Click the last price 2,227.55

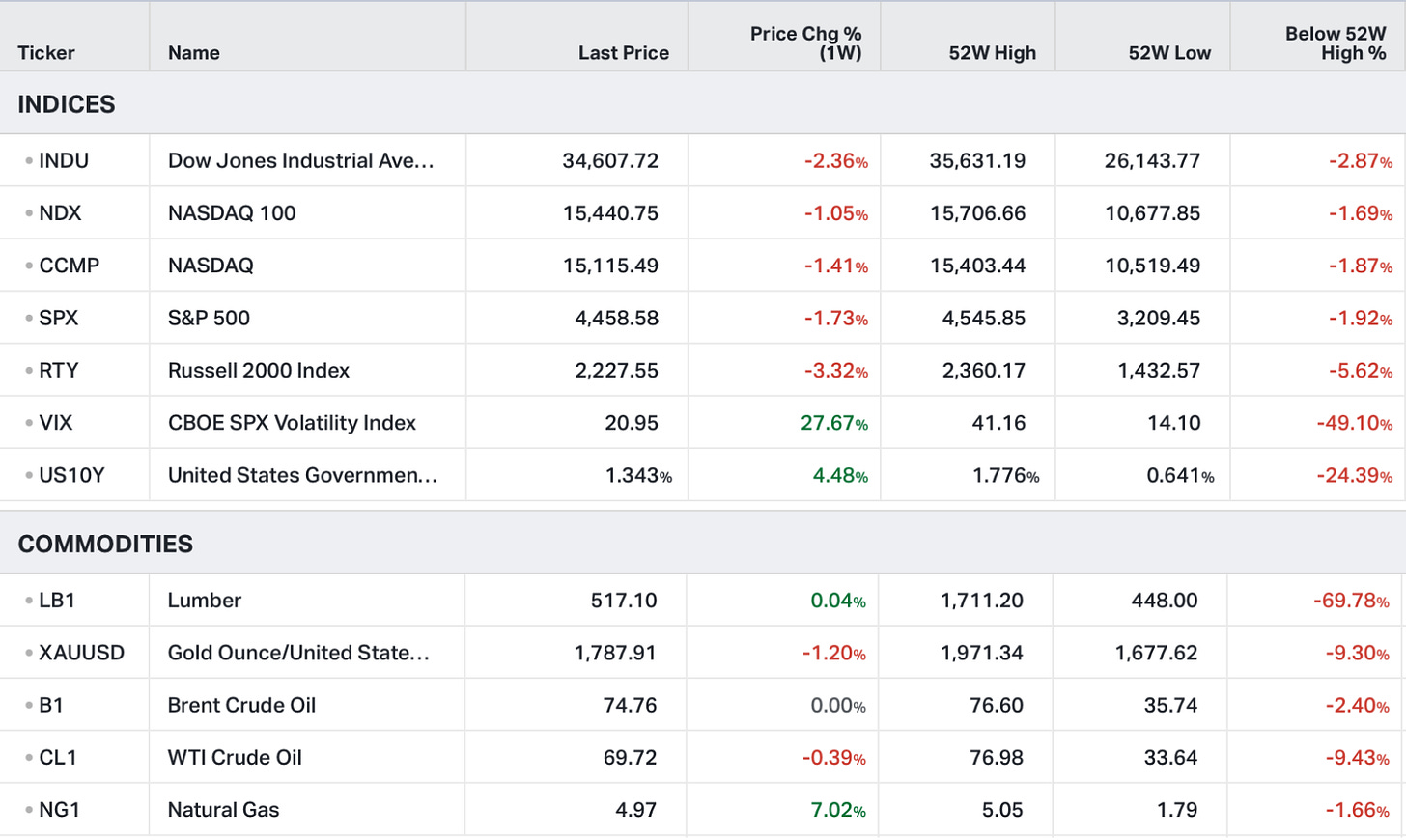click(616, 370)
